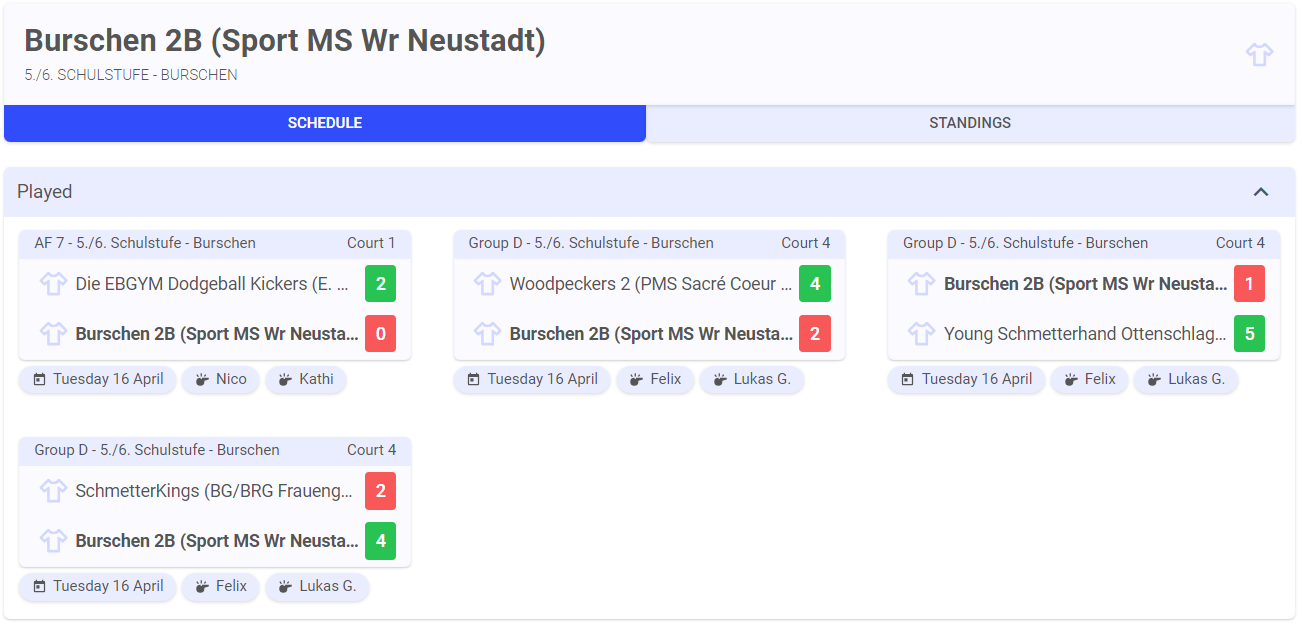The image size is (1302, 628).
Task: Click Burschen 2B name under SchmetterKings
Action: point(217,541)
